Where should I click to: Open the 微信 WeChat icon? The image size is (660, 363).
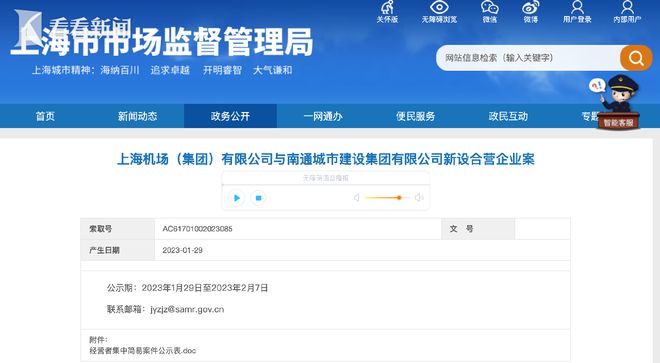[490, 12]
